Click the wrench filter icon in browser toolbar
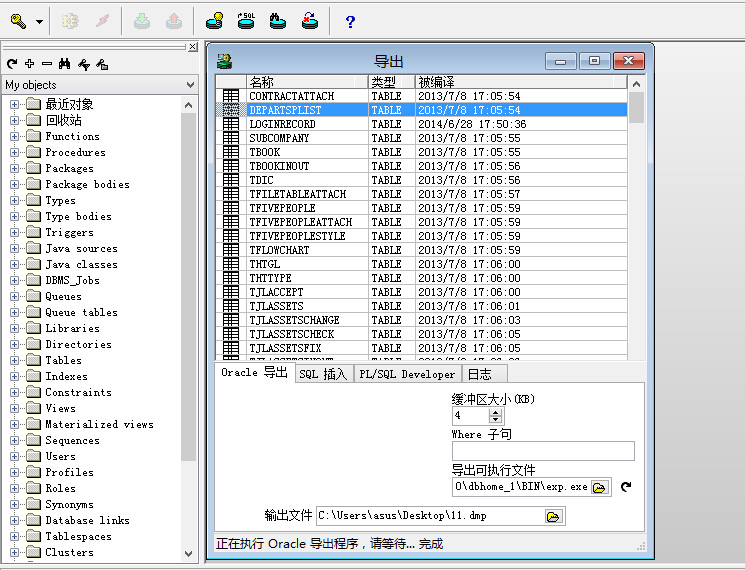Image resolution: width=745 pixels, height=570 pixels. click(84, 64)
